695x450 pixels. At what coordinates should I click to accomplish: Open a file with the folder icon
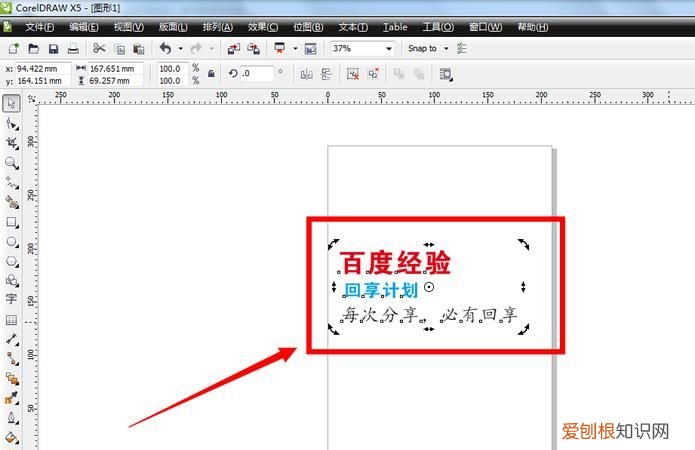tap(34, 48)
